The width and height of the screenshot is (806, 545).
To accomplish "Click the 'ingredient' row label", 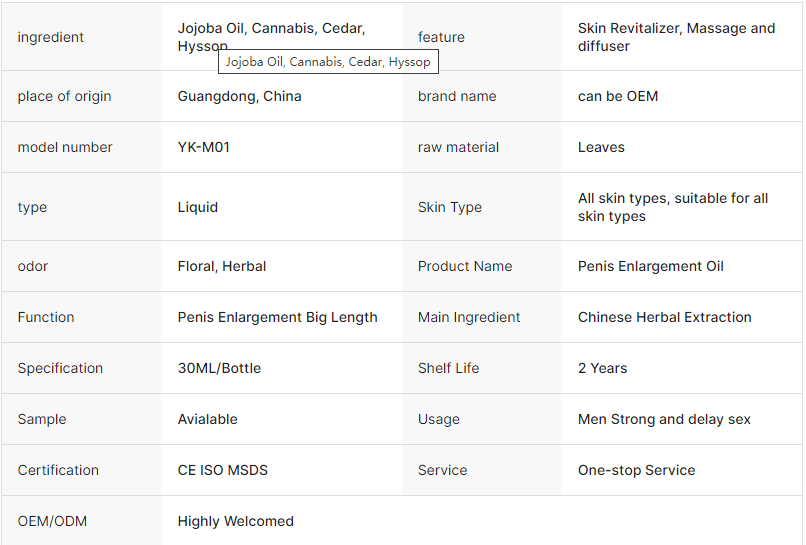I will tap(50, 37).
